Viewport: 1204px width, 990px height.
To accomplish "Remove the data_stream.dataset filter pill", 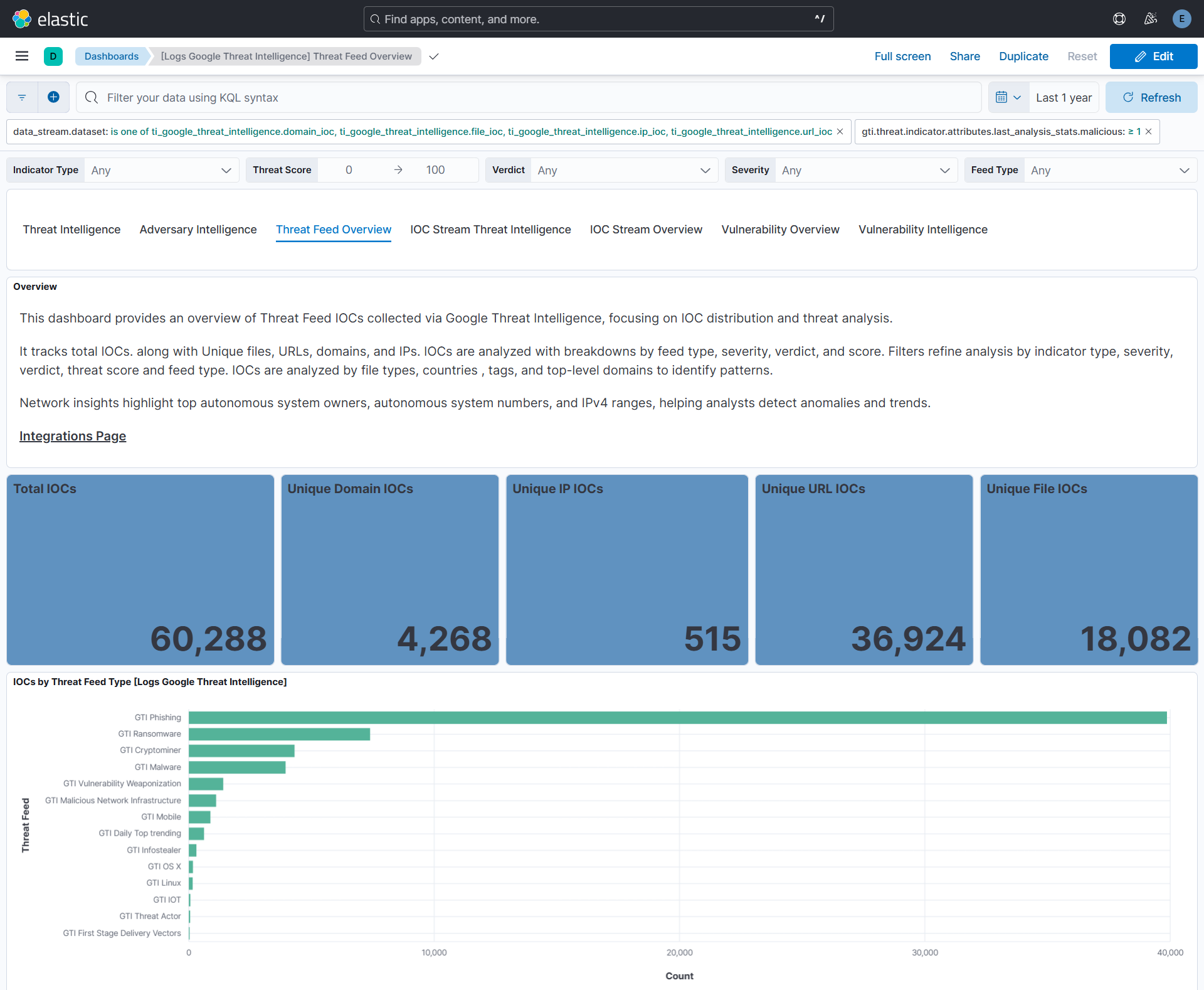I will [x=840, y=132].
